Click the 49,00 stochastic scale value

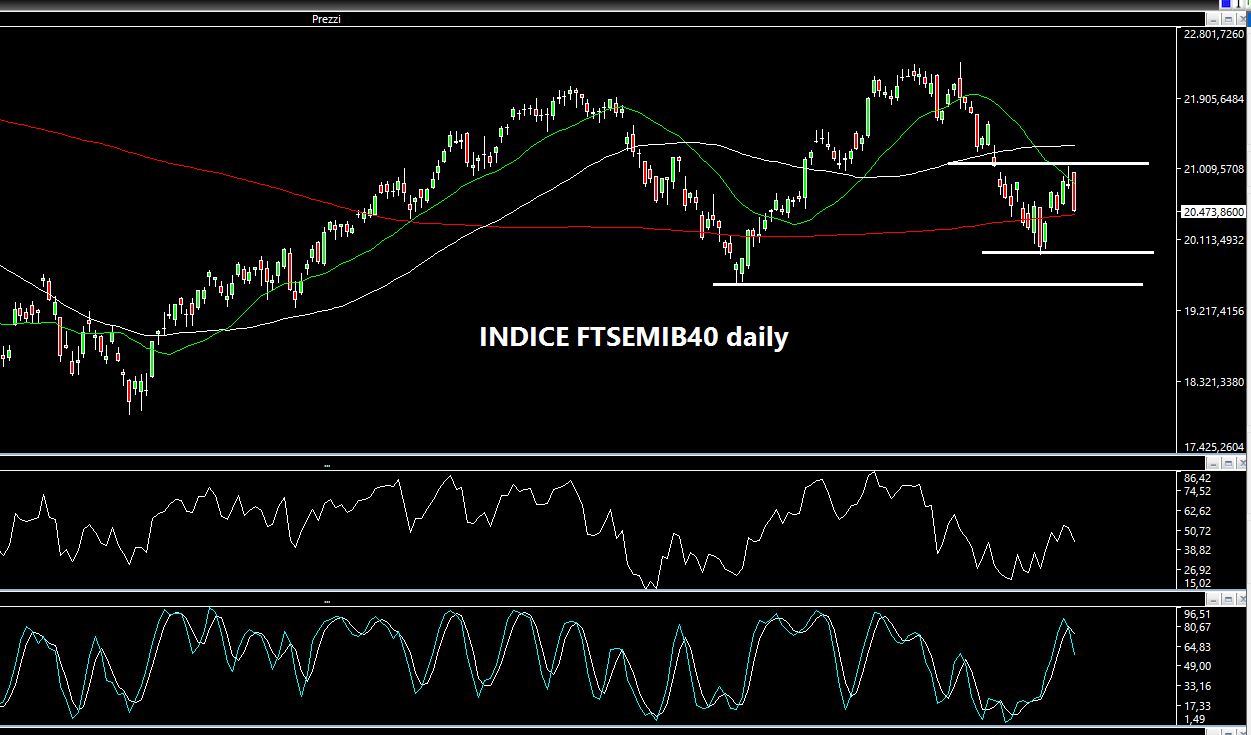click(1197, 666)
